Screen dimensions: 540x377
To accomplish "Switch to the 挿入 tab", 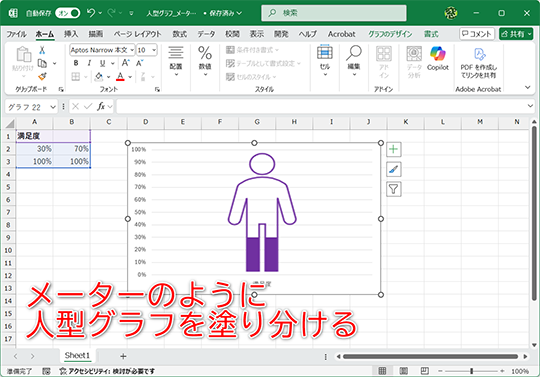I will 71,34.
